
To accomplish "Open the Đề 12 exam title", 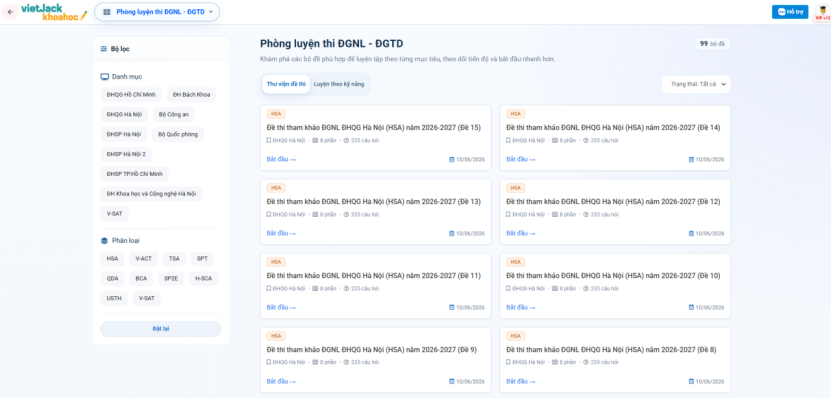I will click(613, 202).
